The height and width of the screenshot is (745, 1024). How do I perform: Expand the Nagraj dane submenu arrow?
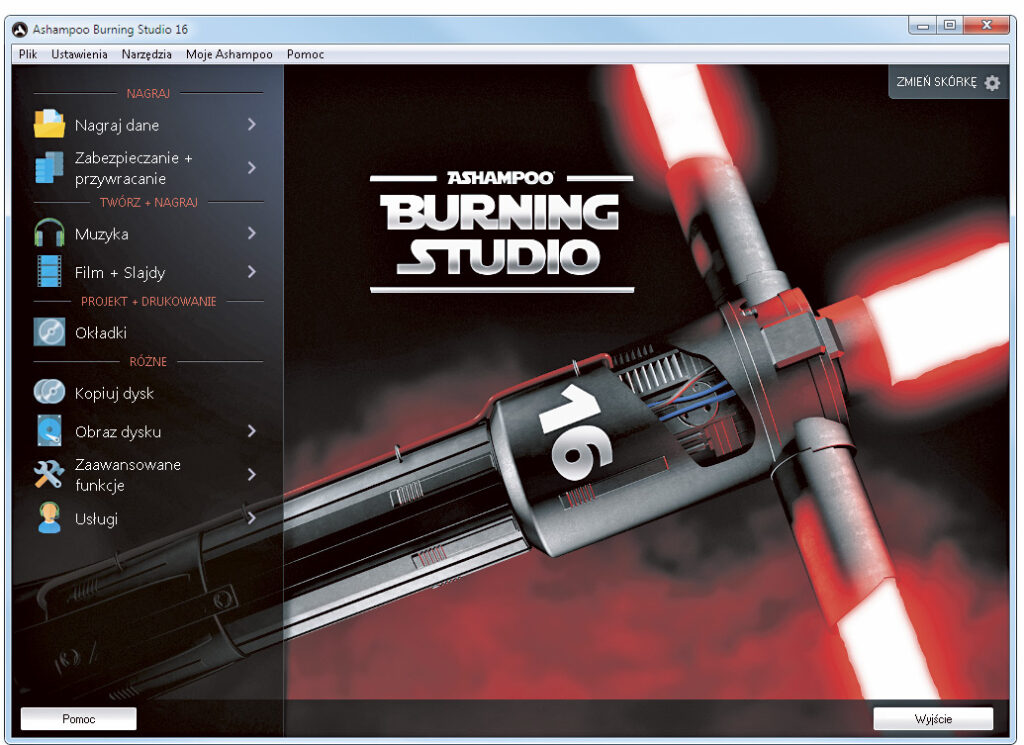coord(252,125)
